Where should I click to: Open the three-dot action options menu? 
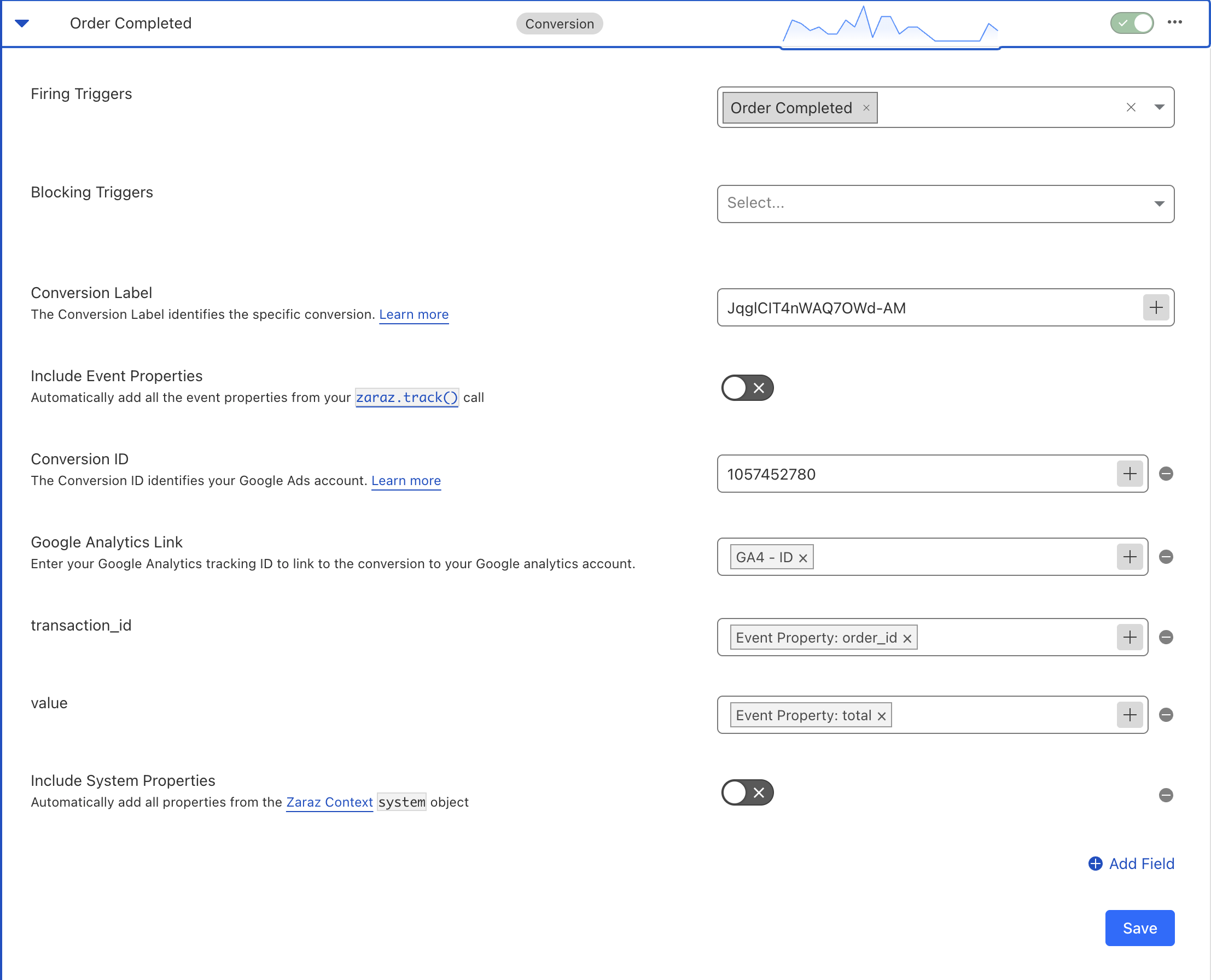1174,22
